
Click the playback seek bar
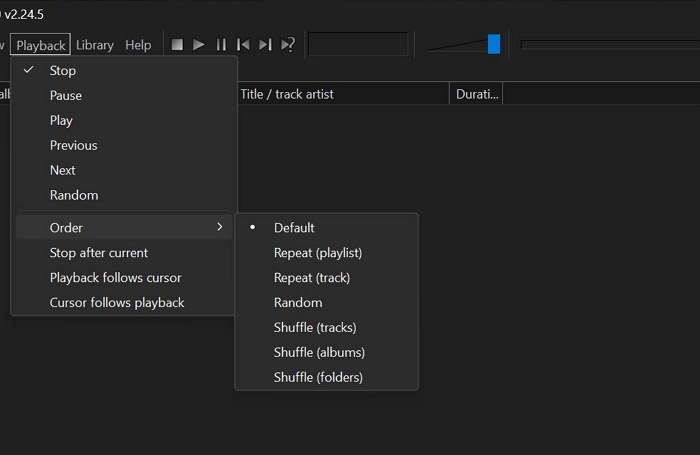(x=608, y=45)
